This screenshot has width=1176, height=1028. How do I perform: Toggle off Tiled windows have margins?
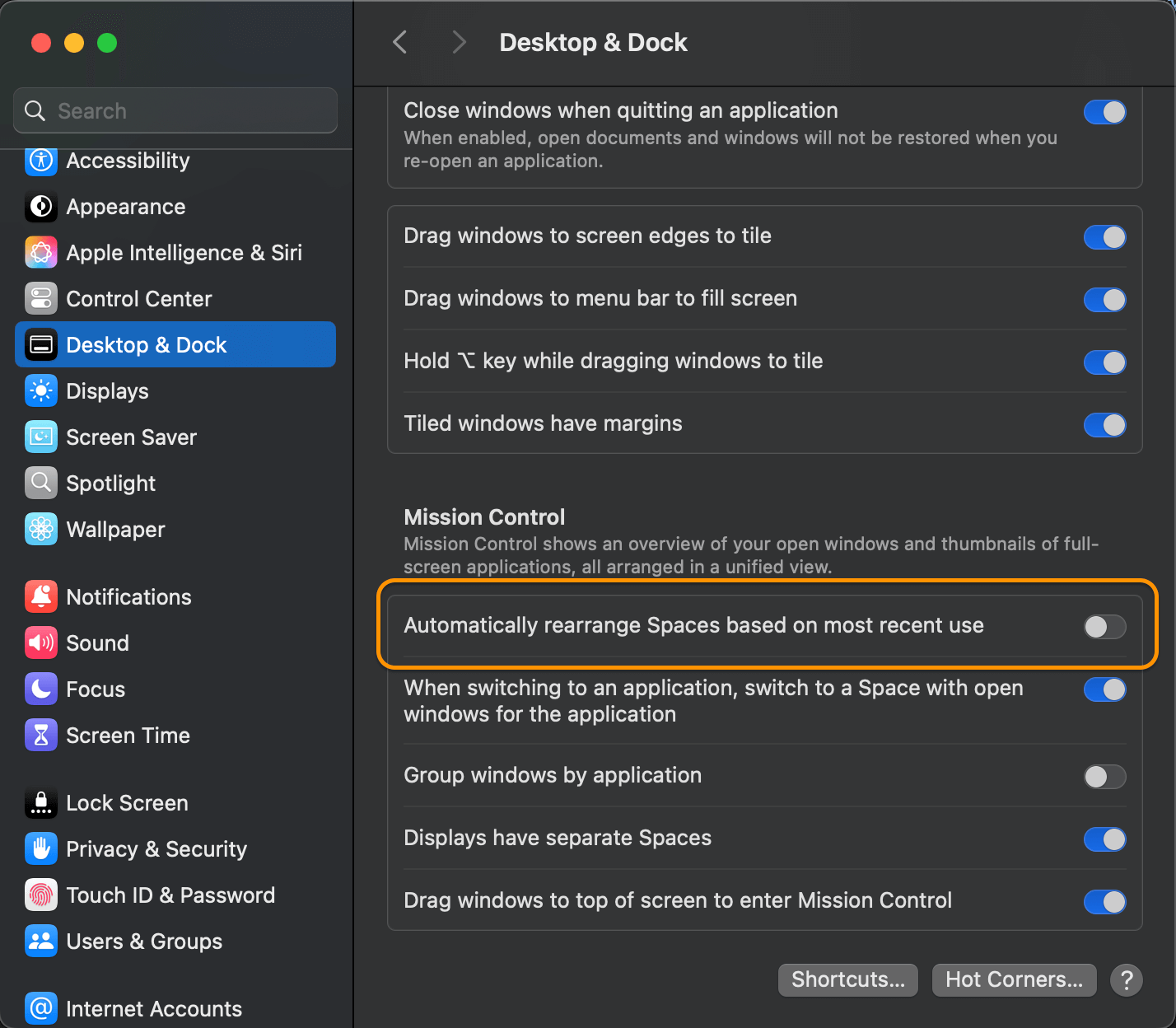(1104, 425)
